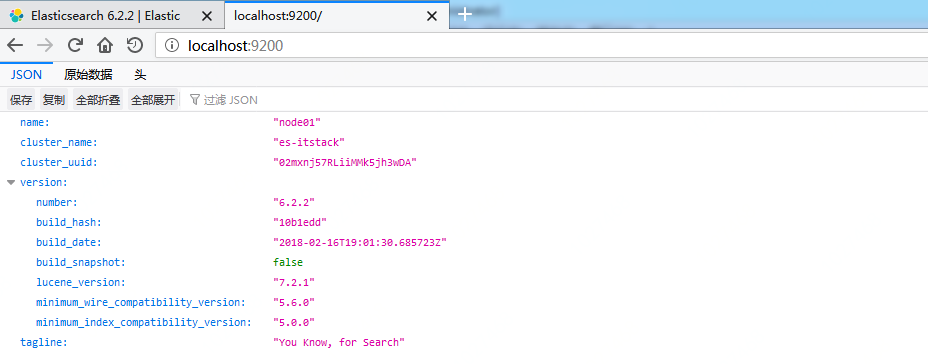The height and width of the screenshot is (364, 928).
Task: Select the build_hash key
Action: point(69,223)
